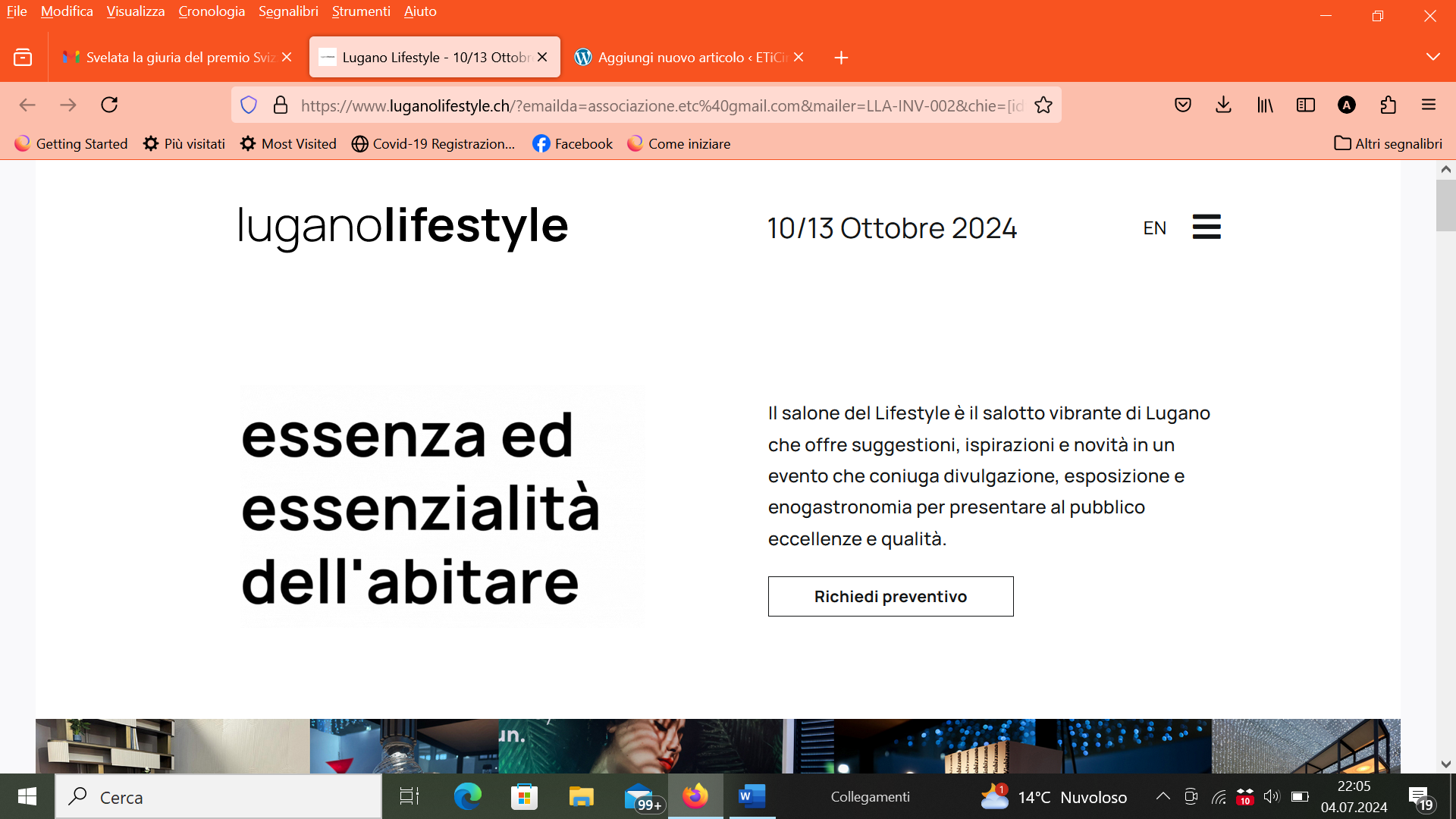Open the Strumenti menu
1456x819 pixels.
tap(361, 11)
